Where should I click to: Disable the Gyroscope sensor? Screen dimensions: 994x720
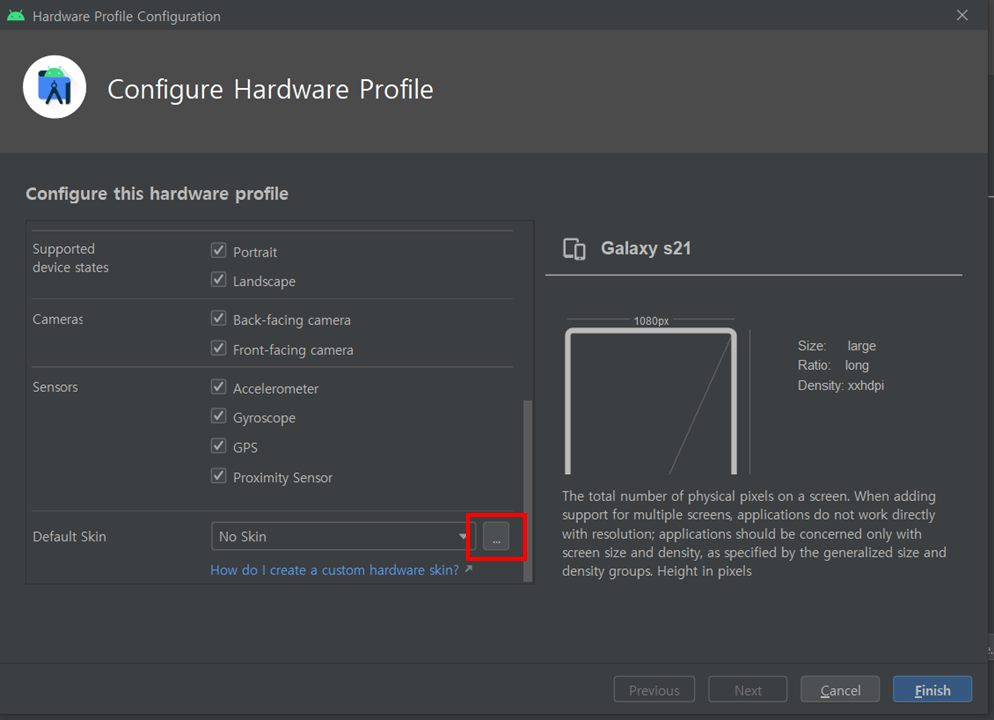219,416
